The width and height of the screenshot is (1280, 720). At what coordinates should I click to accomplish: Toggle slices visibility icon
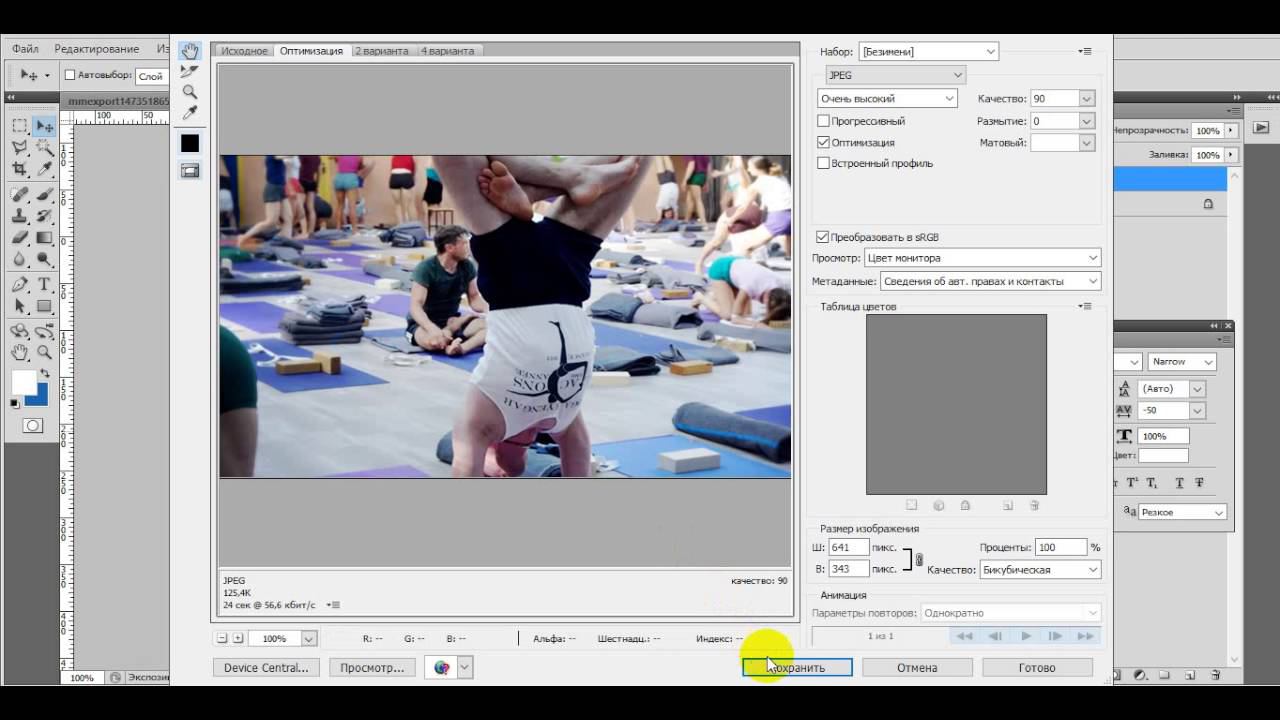[190, 171]
